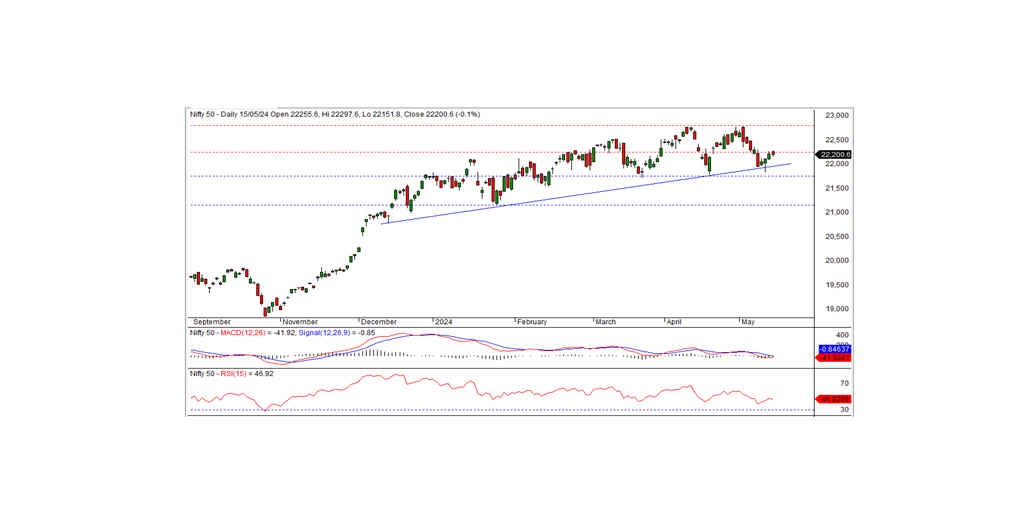Screen dimensions: 1029x531
Task: Click the red MACD value tag
Action: 834,358
